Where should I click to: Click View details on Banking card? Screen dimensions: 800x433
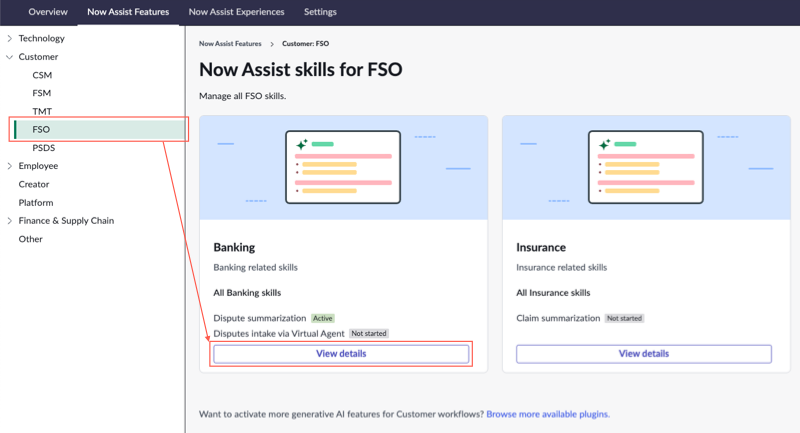[341, 354]
